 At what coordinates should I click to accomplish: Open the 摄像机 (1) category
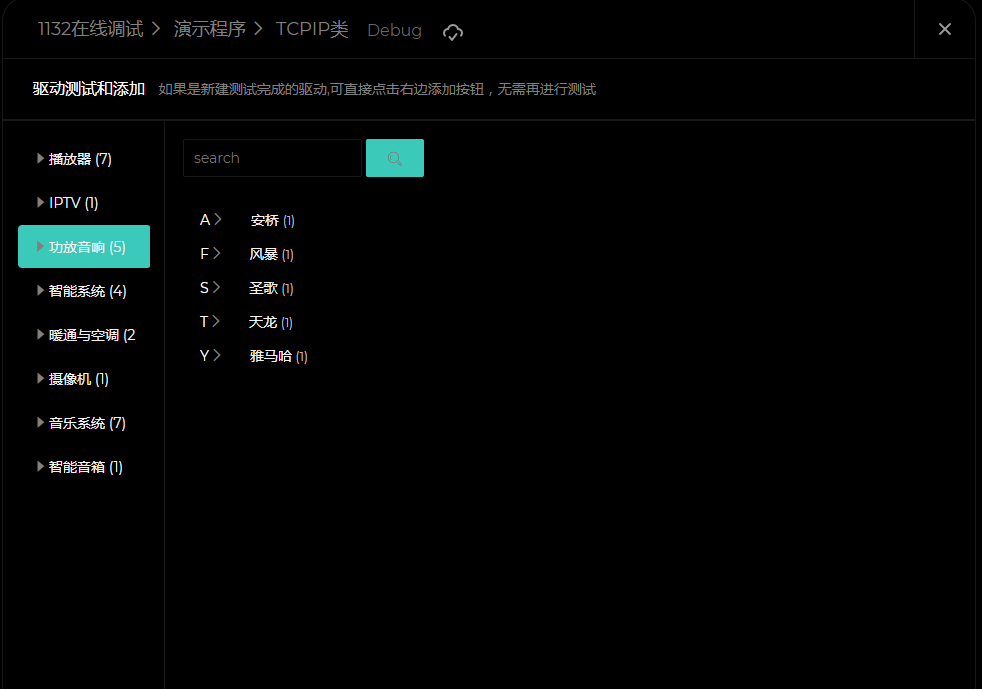(x=78, y=379)
